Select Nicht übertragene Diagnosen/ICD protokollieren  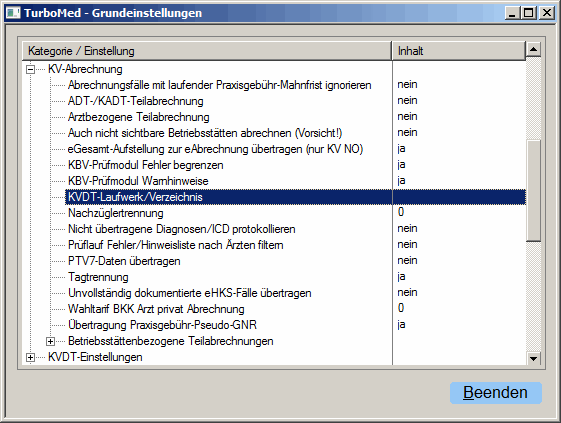[182, 229]
